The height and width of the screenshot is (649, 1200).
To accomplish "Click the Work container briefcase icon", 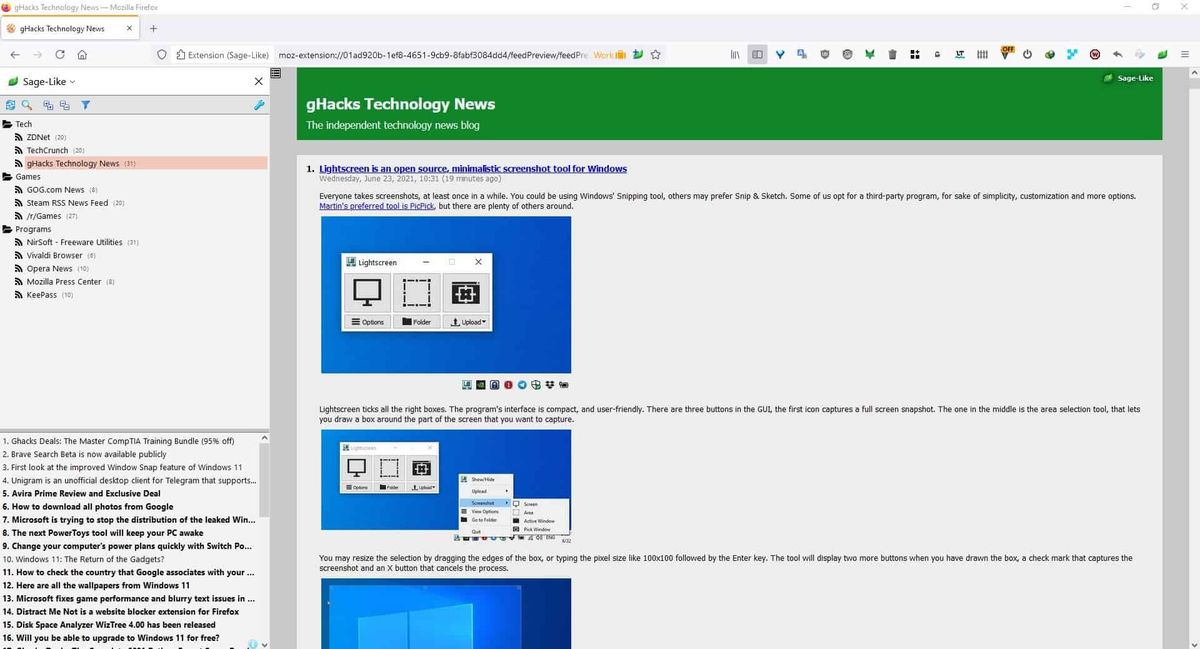I will click(620, 55).
